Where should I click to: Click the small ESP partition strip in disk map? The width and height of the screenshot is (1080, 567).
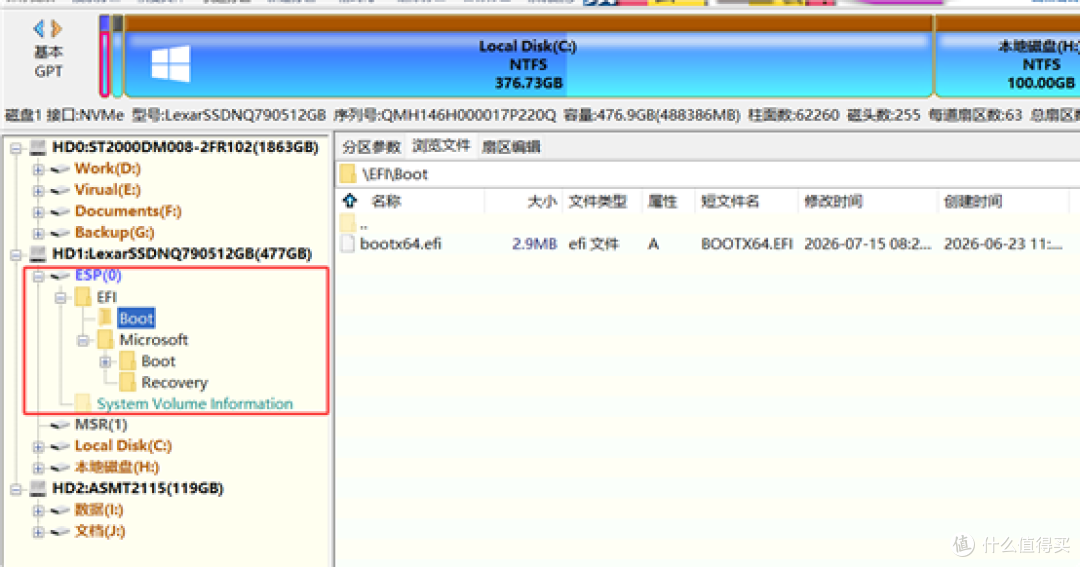(105, 57)
